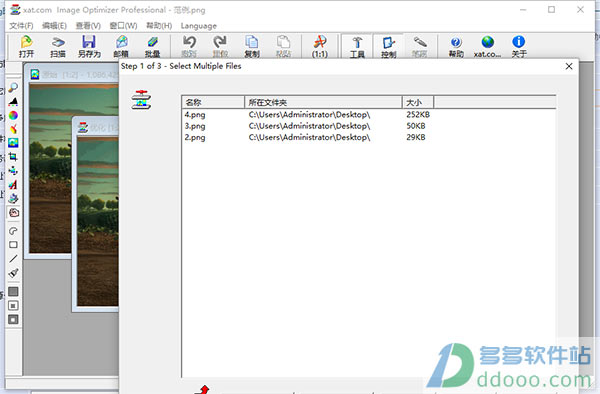
Task: Click the 打开 (Open) toolbar icon
Action: (26, 46)
